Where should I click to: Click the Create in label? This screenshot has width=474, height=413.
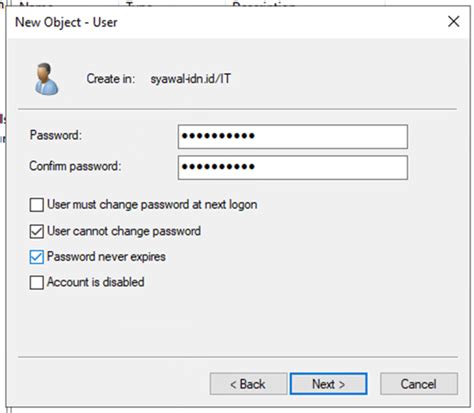point(111,79)
